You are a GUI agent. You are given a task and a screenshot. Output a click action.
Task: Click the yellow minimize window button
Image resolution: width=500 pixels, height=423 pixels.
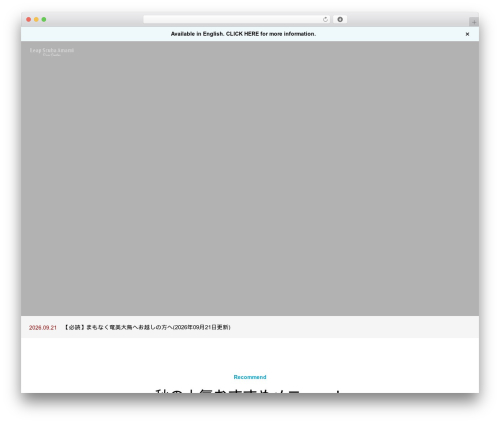[36, 19]
